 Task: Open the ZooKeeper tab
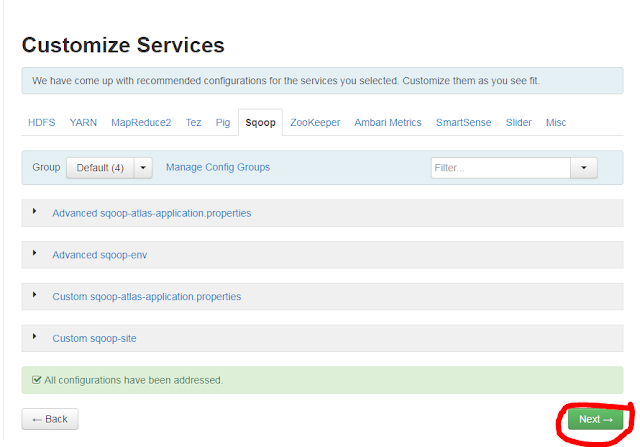(315, 122)
